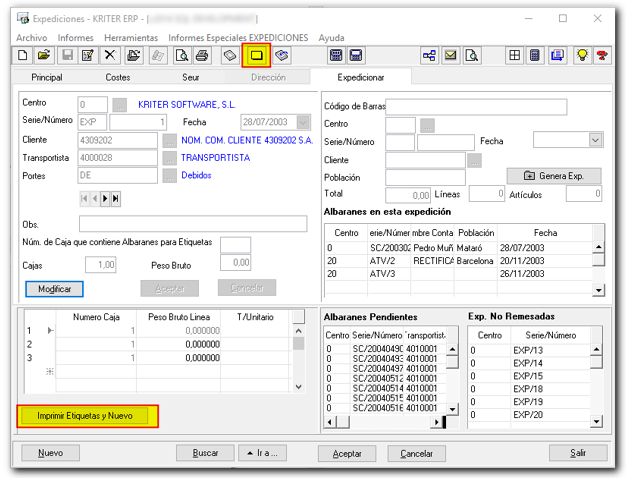The image size is (626, 478).
Task: Open the Herramientas menu
Action: [x=131, y=38]
